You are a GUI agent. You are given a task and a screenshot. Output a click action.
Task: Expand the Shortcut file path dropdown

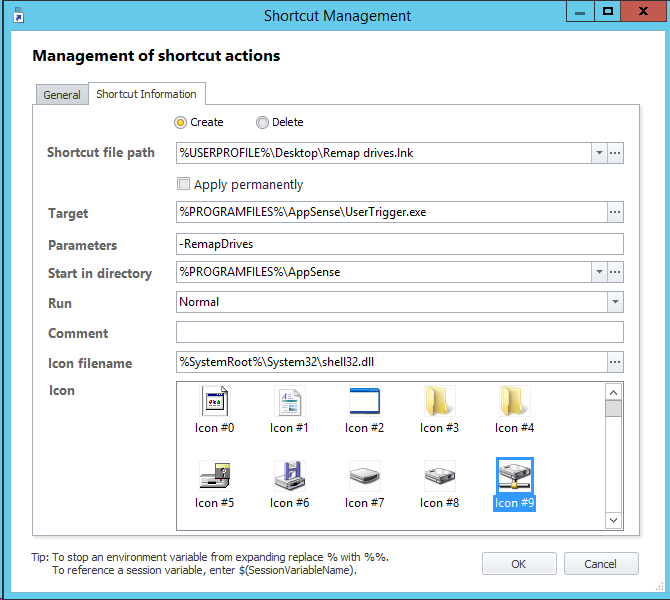click(598, 153)
